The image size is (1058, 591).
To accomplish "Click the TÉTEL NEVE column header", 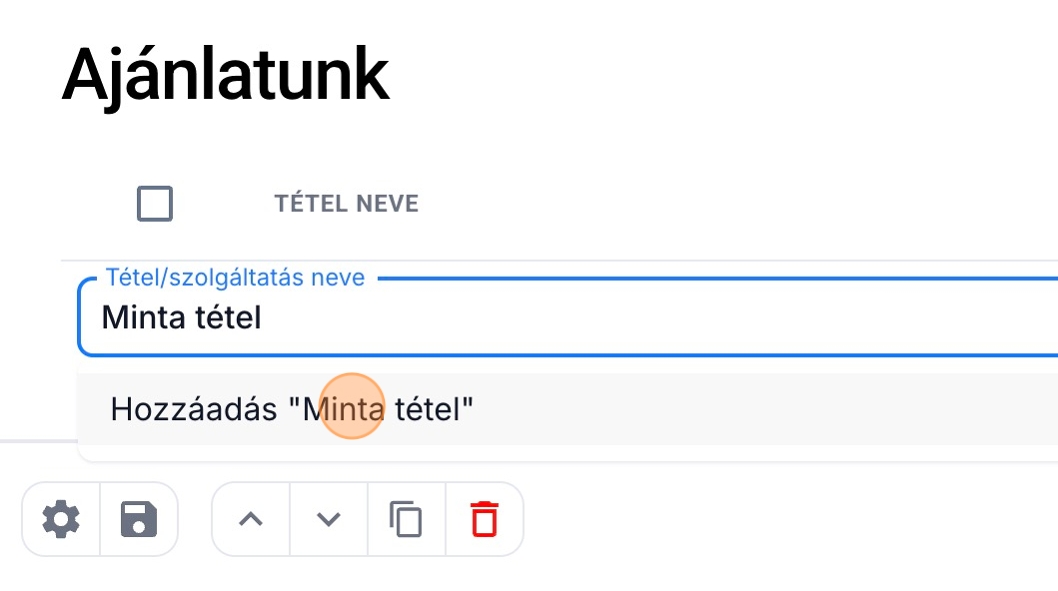I will coord(346,204).
